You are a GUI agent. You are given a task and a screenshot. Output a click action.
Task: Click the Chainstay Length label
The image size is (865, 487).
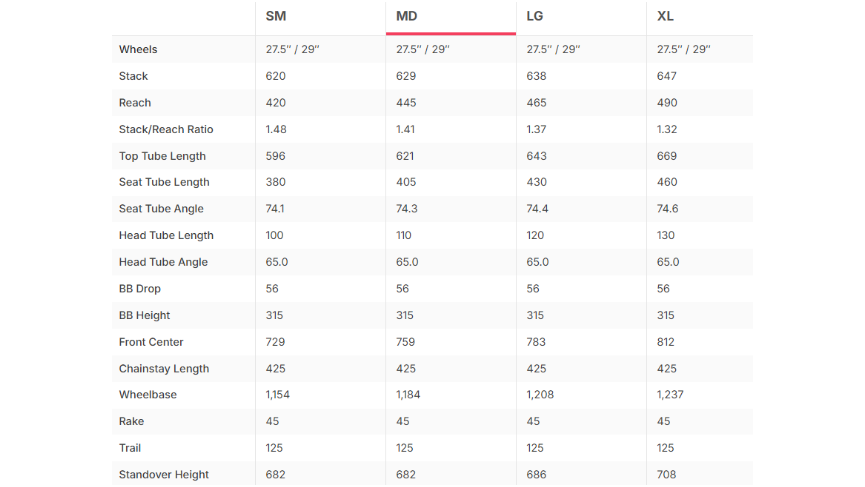pyautogui.click(x=164, y=368)
